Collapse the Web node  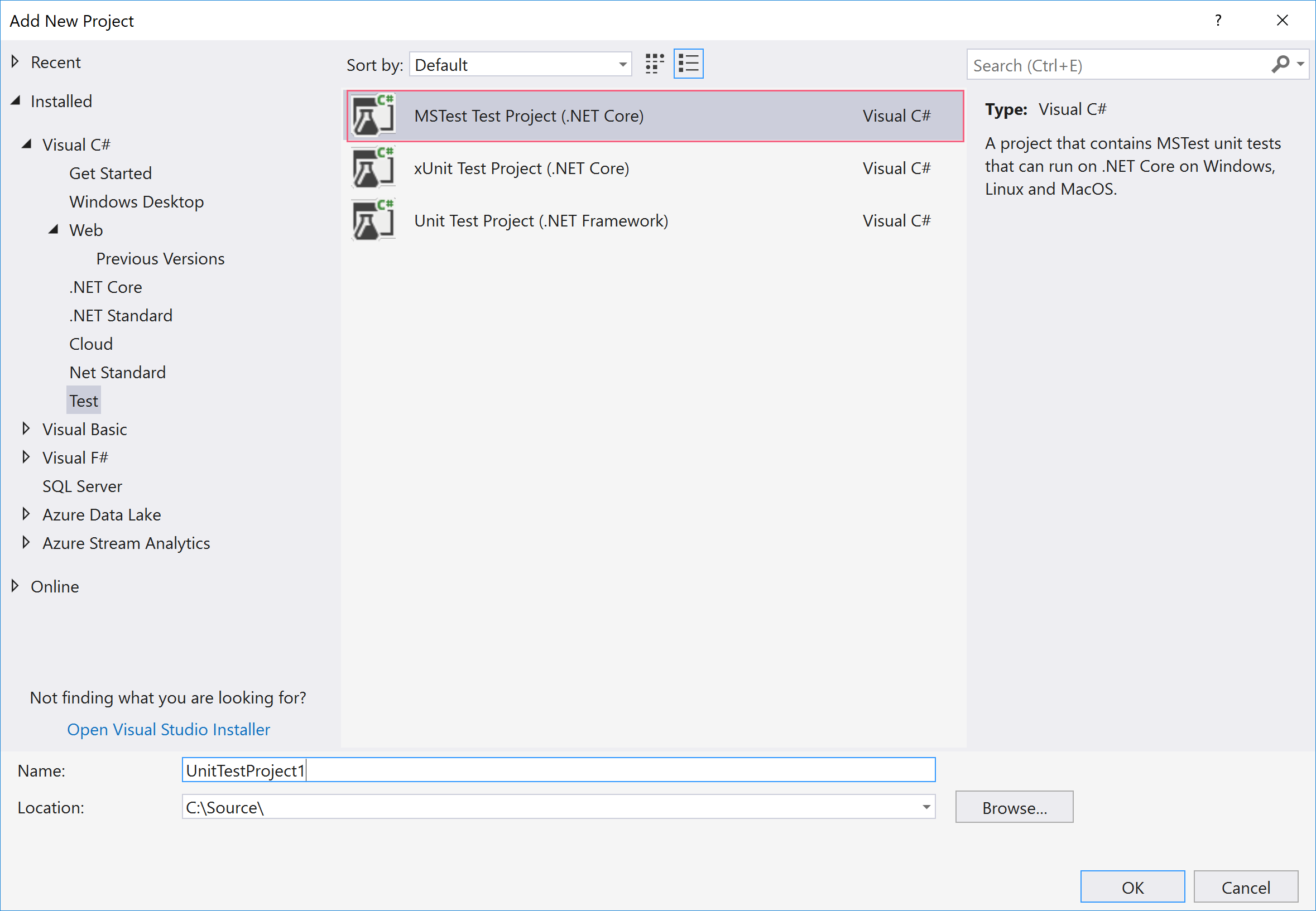[x=53, y=229]
